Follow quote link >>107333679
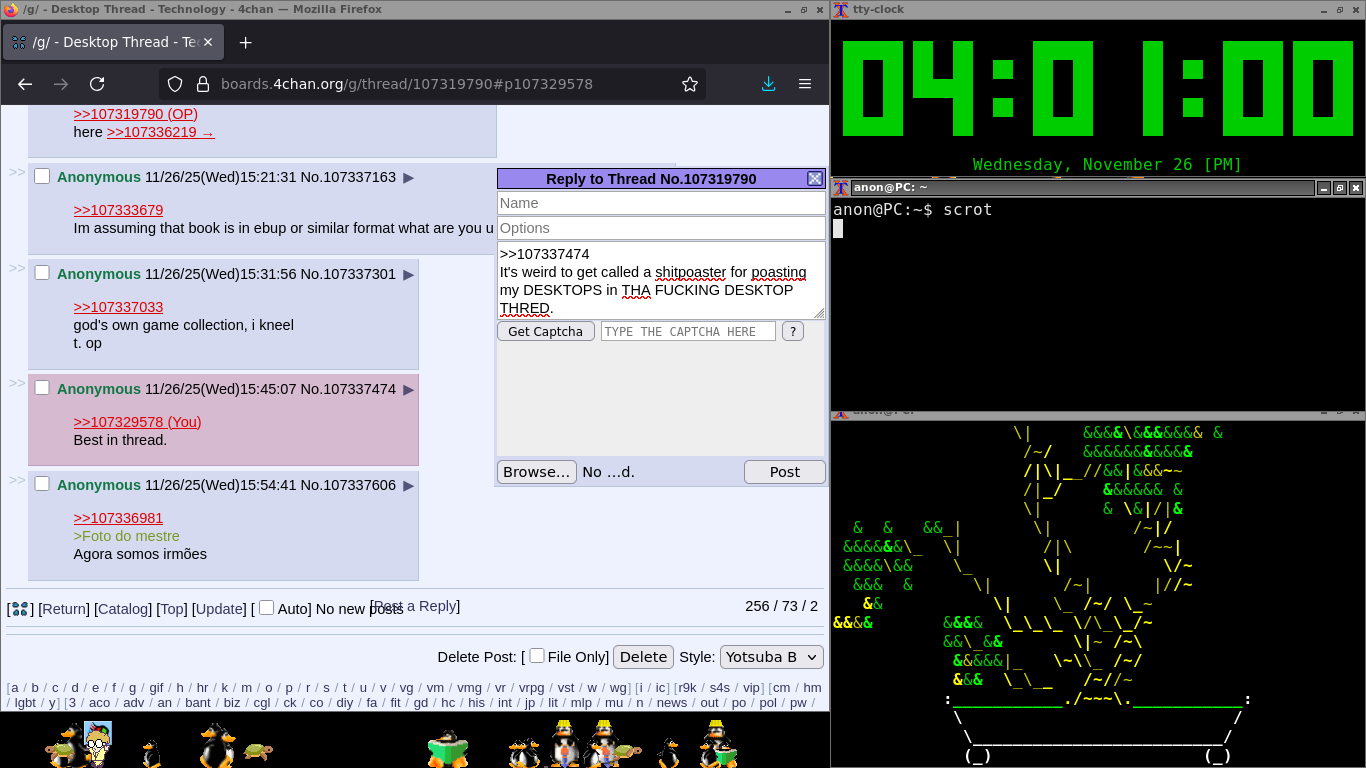 (118, 210)
